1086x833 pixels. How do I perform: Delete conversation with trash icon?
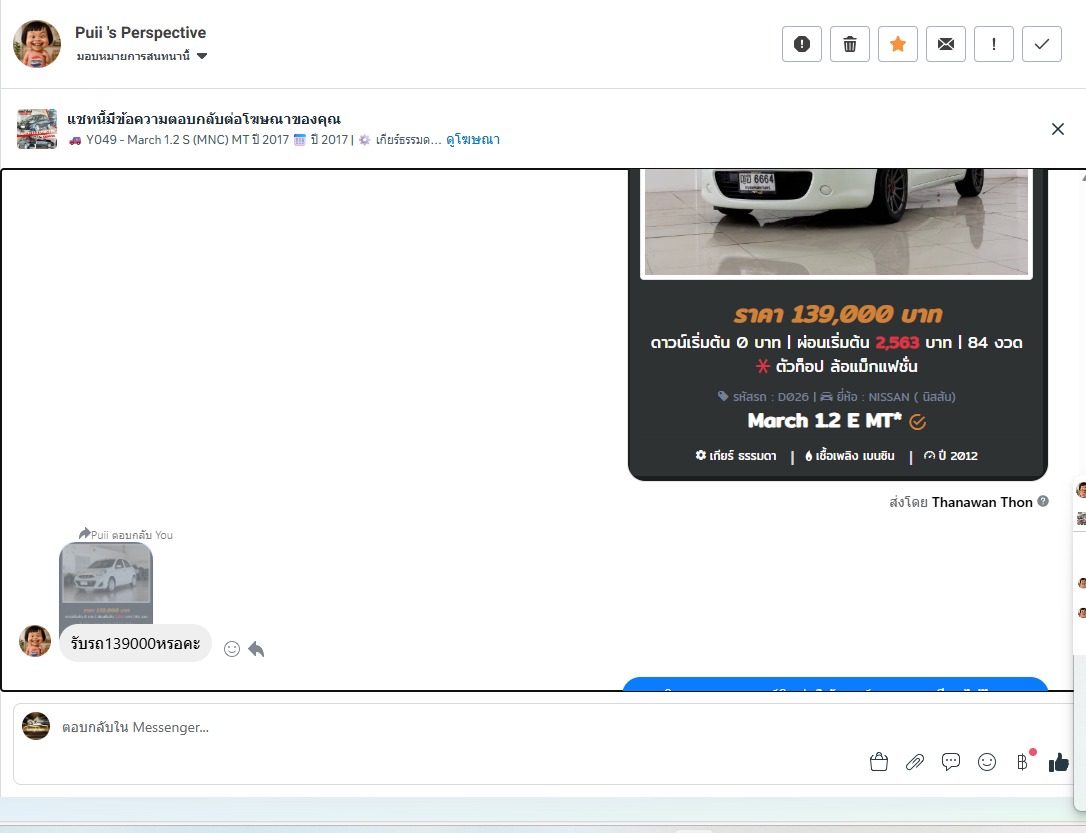pos(850,44)
